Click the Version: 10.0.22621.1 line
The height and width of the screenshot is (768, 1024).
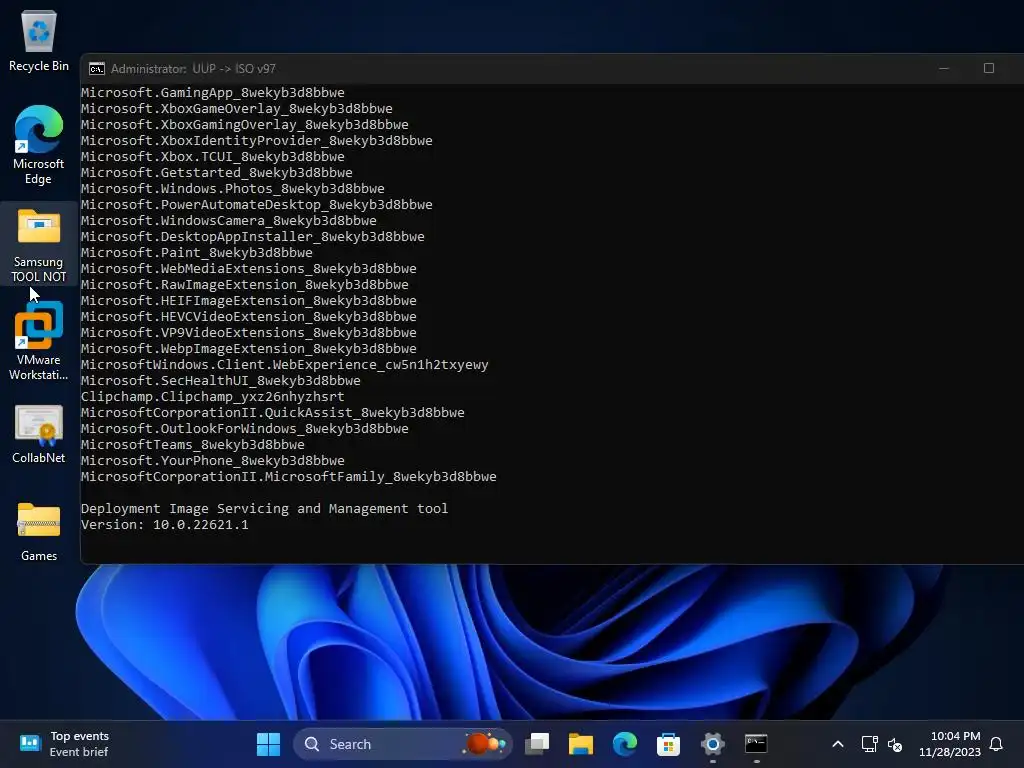tap(165, 524)
